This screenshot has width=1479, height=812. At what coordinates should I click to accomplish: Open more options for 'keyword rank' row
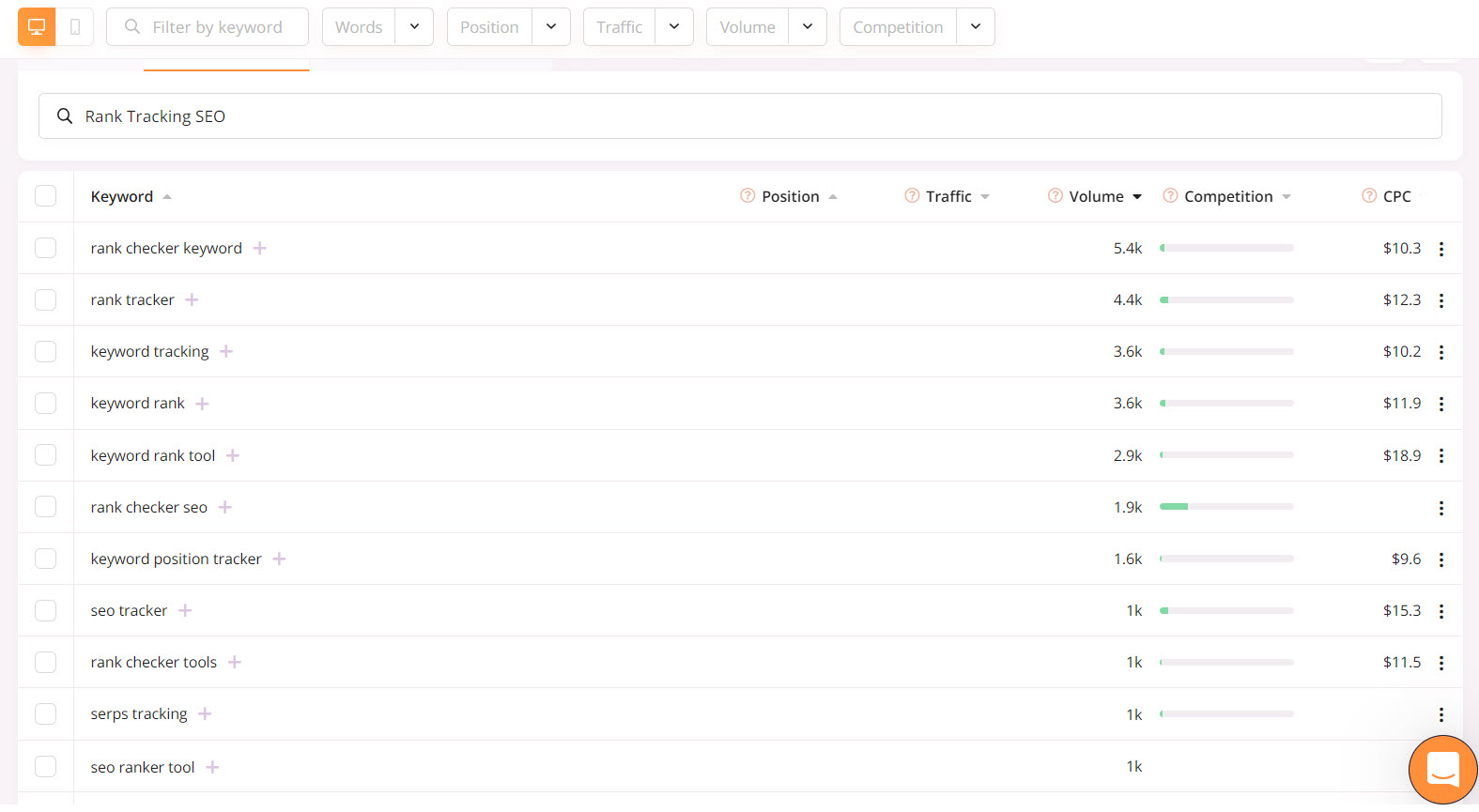(1441, 404)
